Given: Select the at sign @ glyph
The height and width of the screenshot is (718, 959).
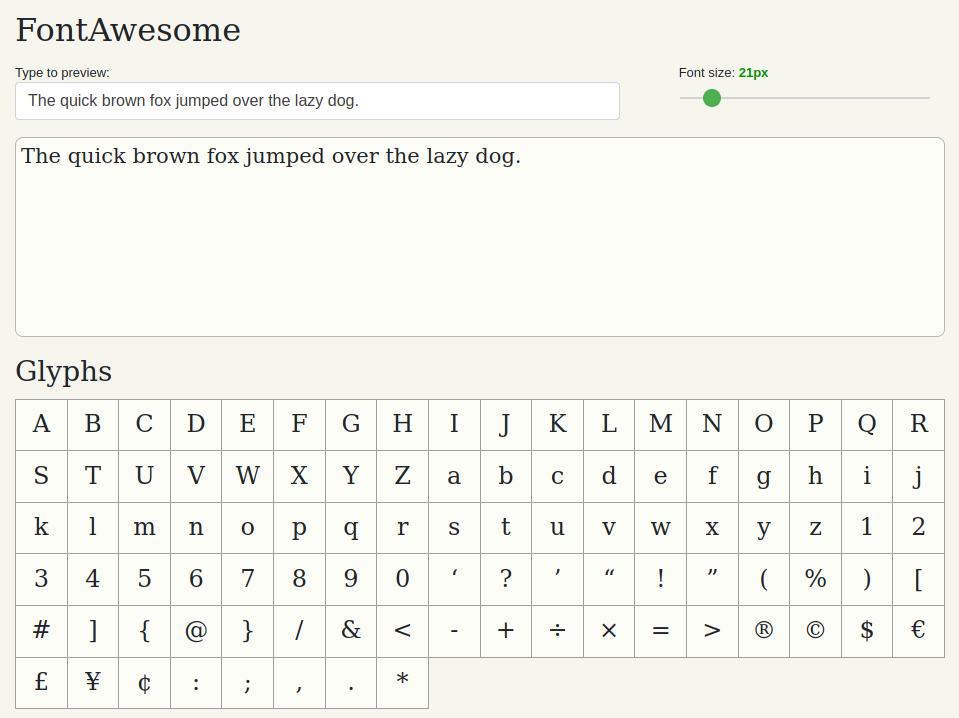Looking at the screenshot, I should pos(196,631).
